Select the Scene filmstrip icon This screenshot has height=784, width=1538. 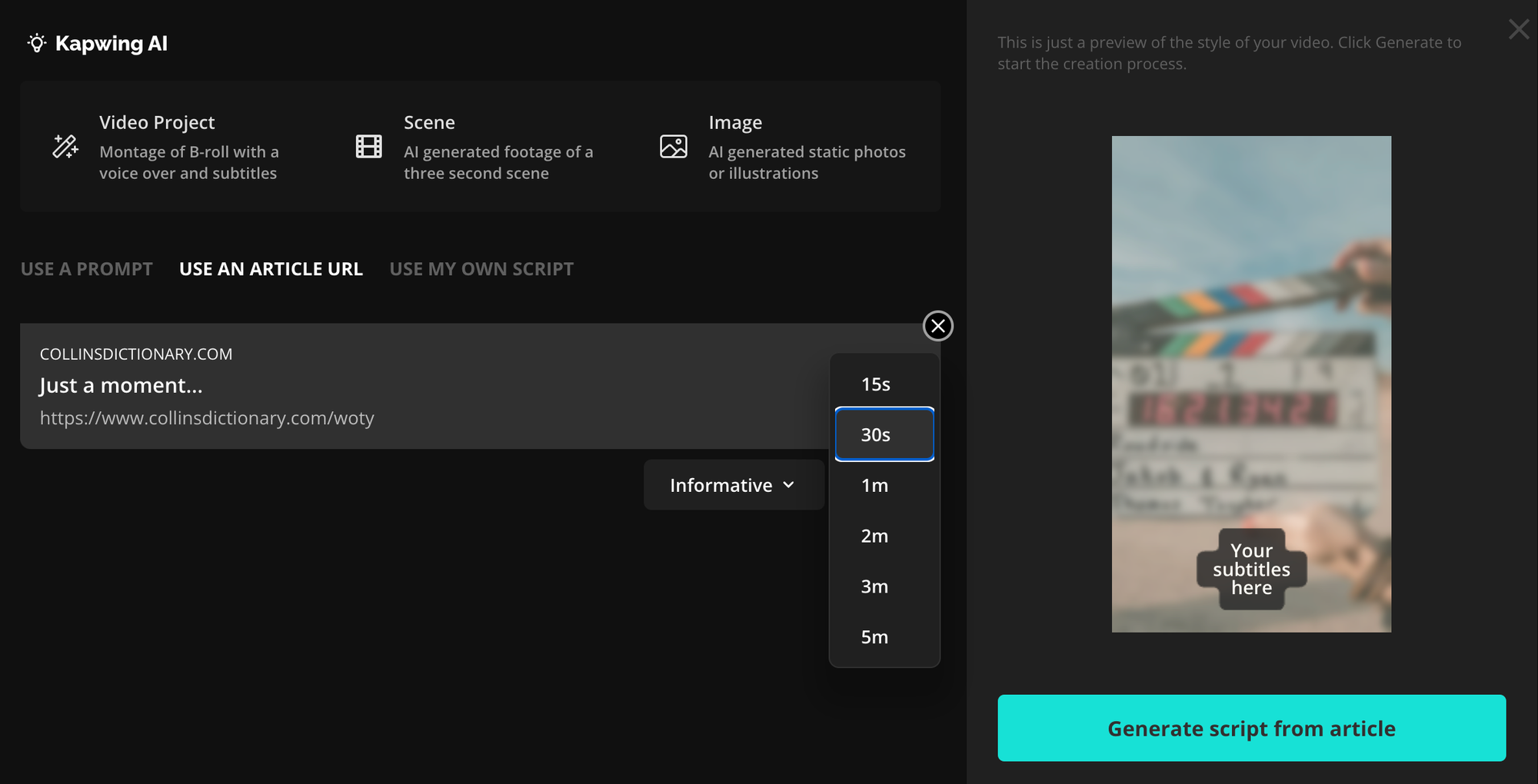coord(368,146)
